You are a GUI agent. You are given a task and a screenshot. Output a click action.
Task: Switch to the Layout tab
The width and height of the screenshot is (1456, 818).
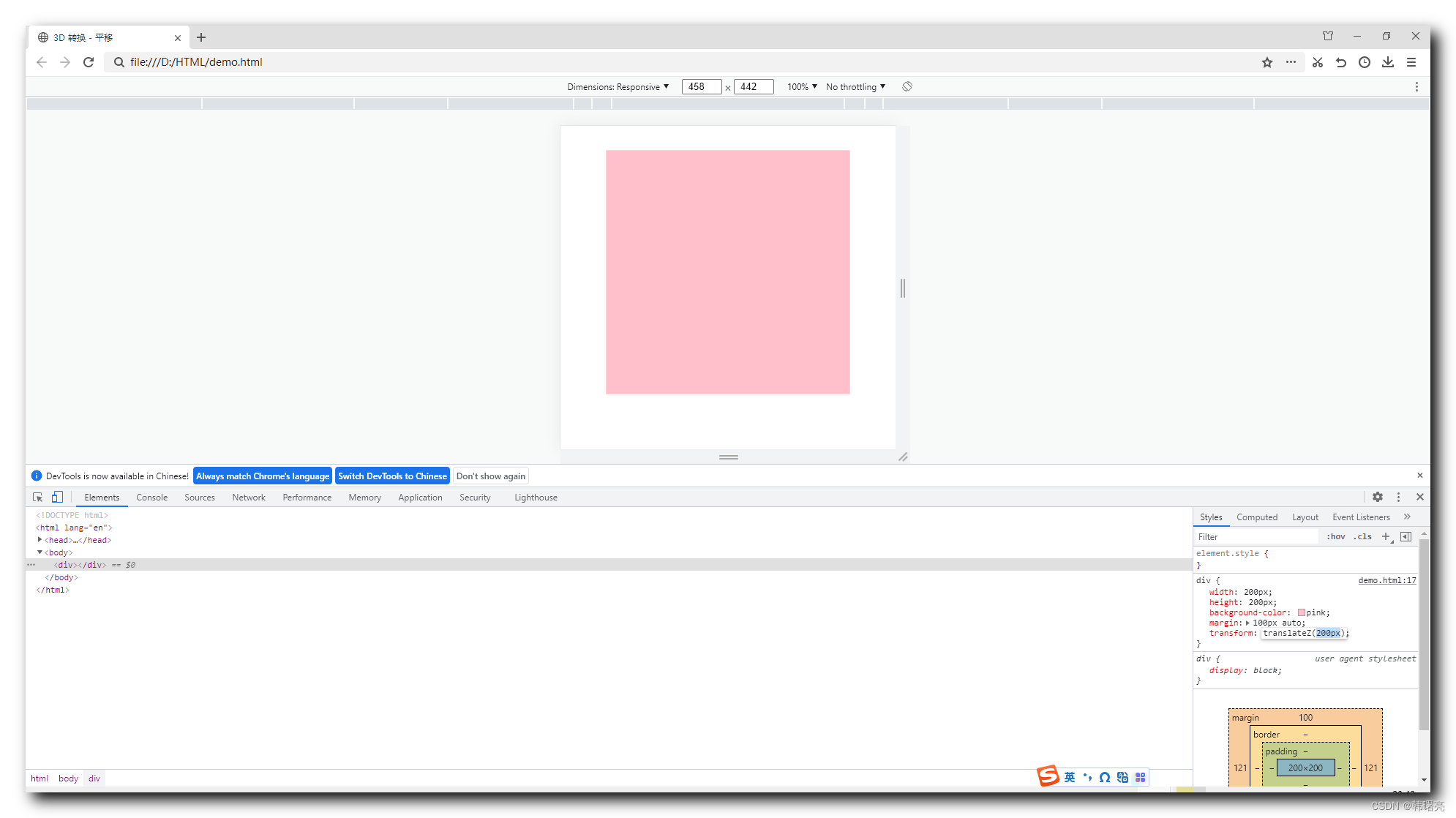click(1305, 517)
